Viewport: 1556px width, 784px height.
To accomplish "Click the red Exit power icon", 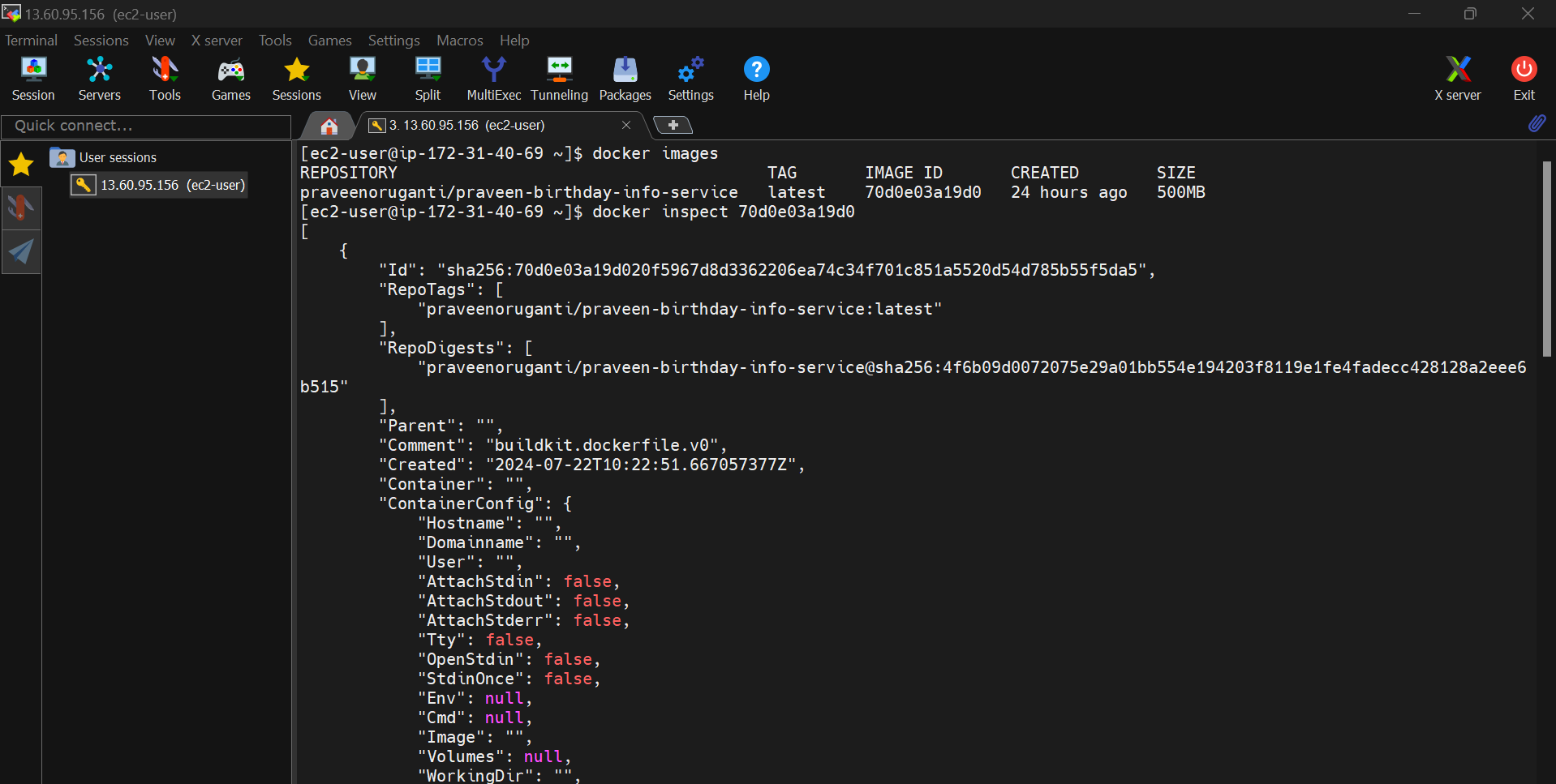I will point(1524,79).
